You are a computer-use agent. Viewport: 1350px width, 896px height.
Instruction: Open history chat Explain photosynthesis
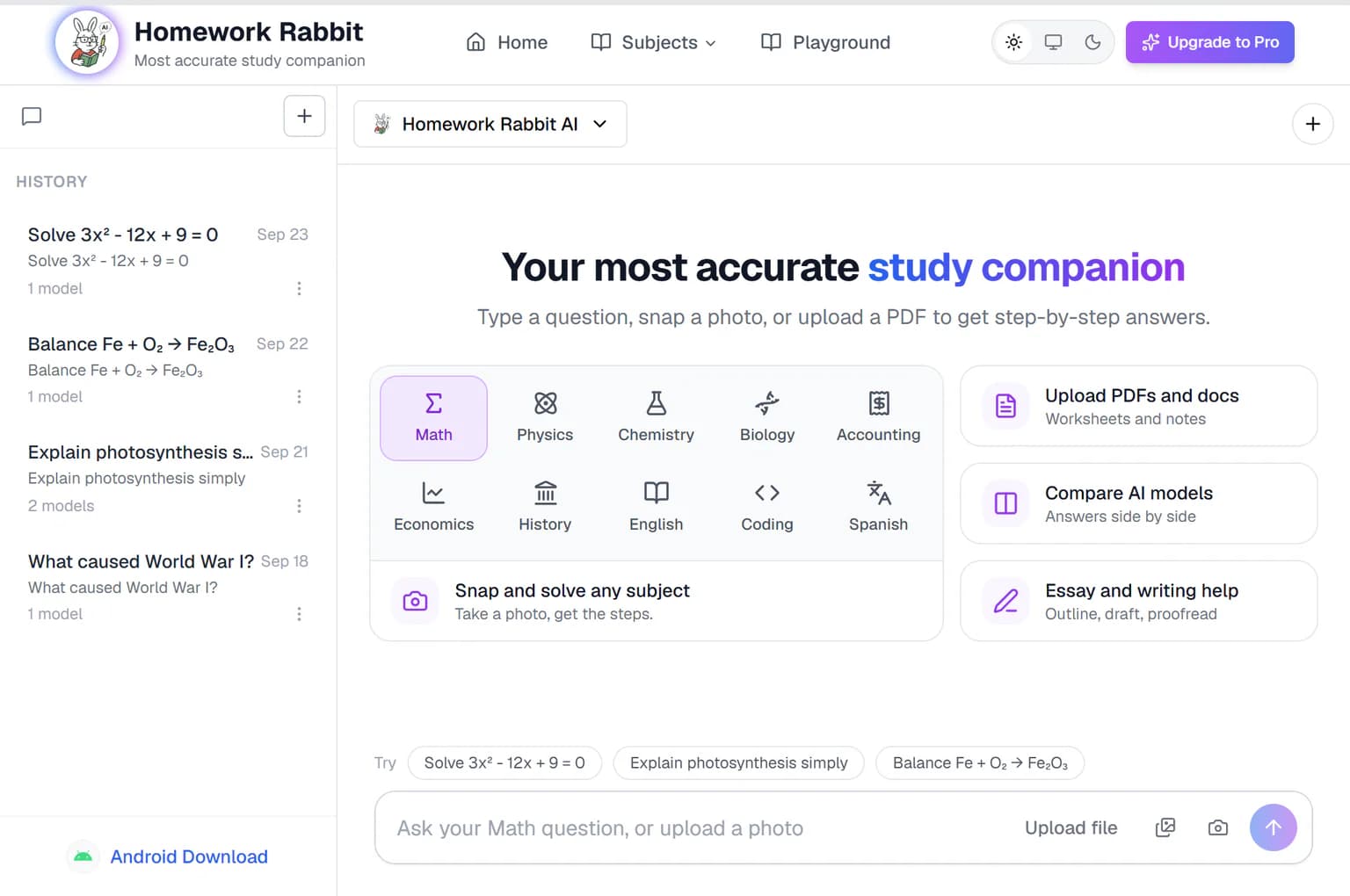coord(168,479)
